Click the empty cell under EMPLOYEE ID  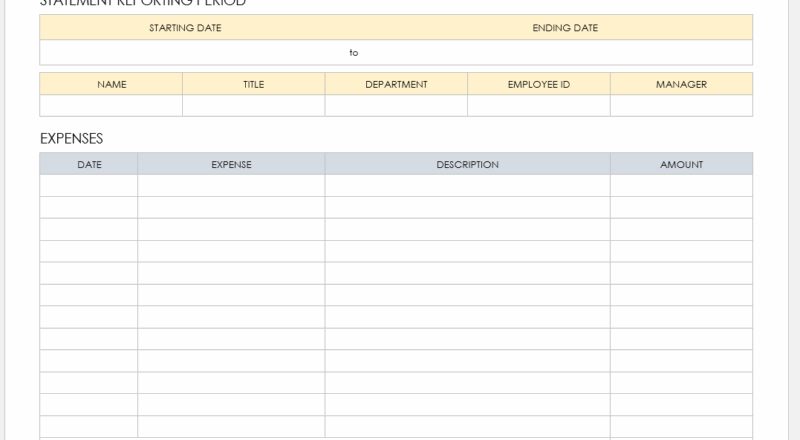tap(539, 106)
